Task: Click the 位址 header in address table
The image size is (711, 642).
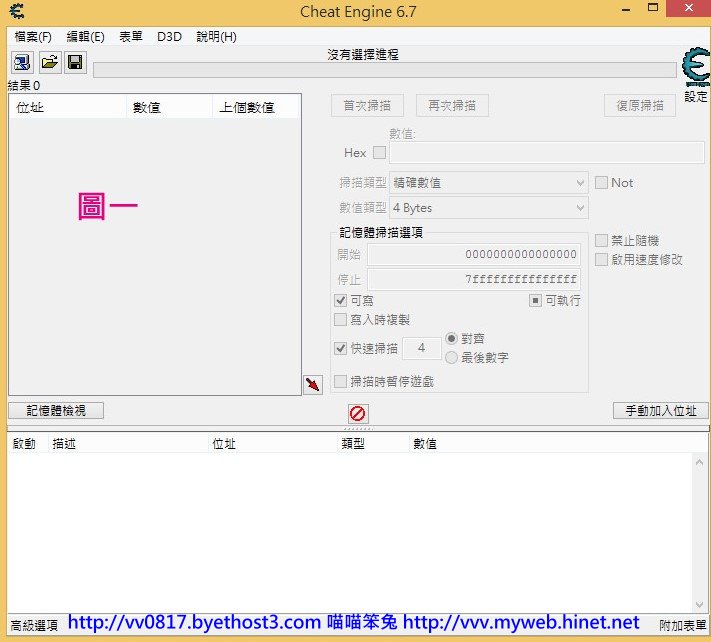Action: (273, 443)
